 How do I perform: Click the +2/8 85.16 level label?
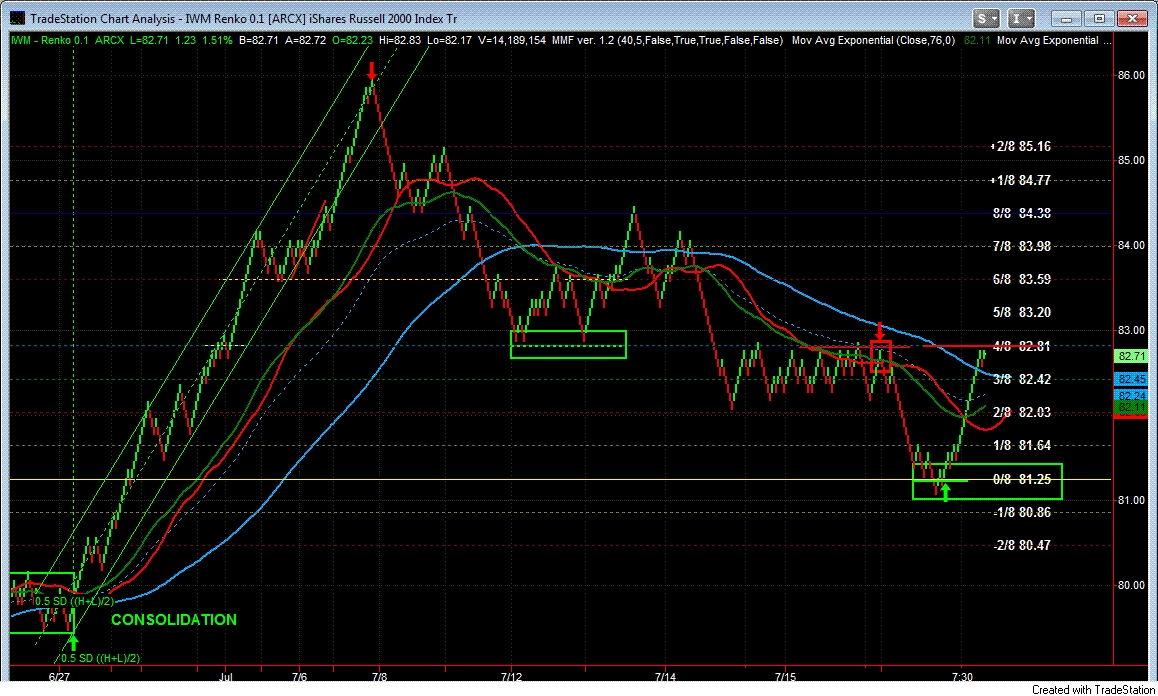(1020, 146)
